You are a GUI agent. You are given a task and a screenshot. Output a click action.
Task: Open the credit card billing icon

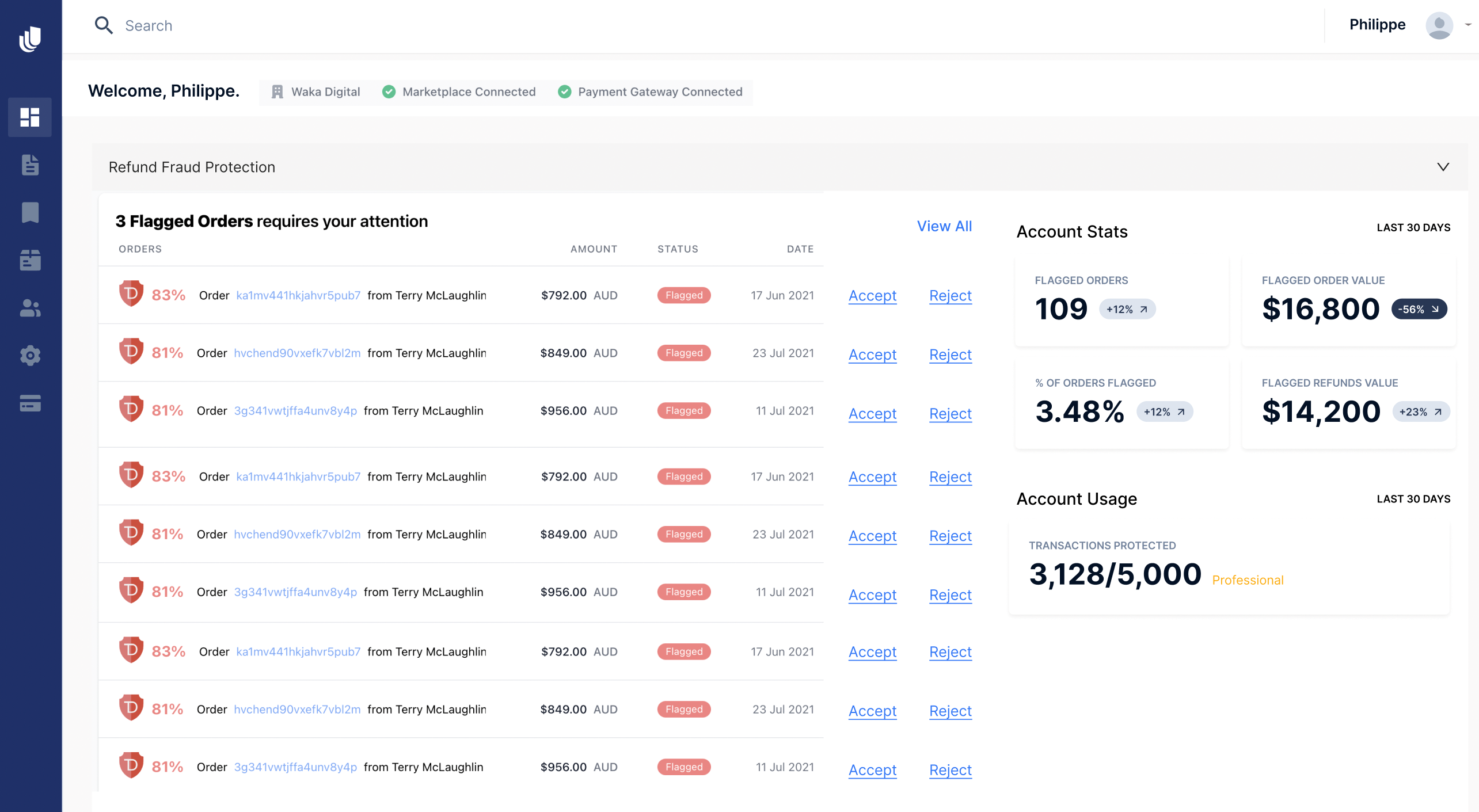[x=30, y=403]
